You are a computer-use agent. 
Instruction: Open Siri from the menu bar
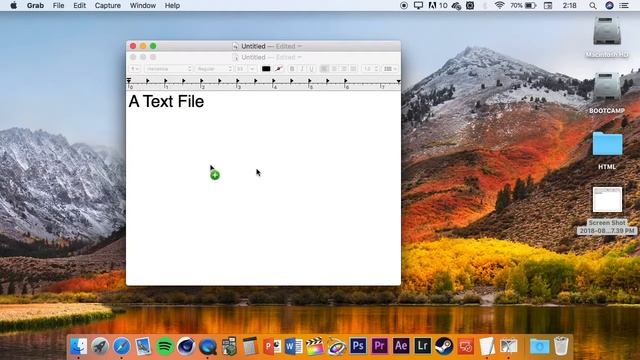click(x=609, y=6)
